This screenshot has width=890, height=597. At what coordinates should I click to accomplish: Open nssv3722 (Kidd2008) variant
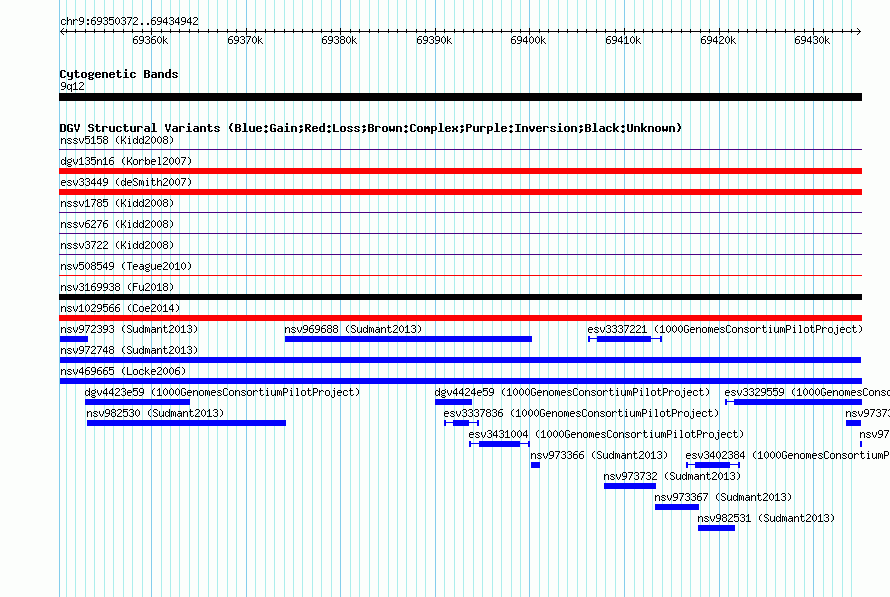coord(117,245)
